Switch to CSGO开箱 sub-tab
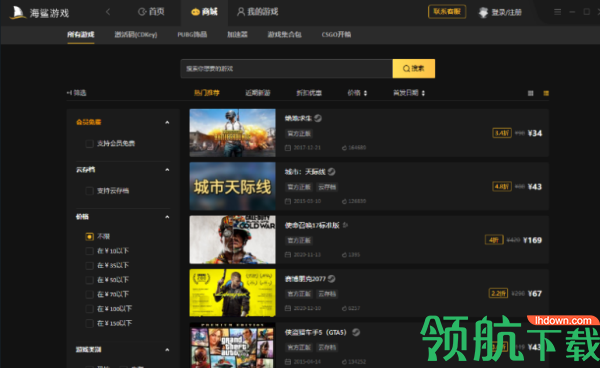Viewport: 600px width, 368px height. coord(336,34)
